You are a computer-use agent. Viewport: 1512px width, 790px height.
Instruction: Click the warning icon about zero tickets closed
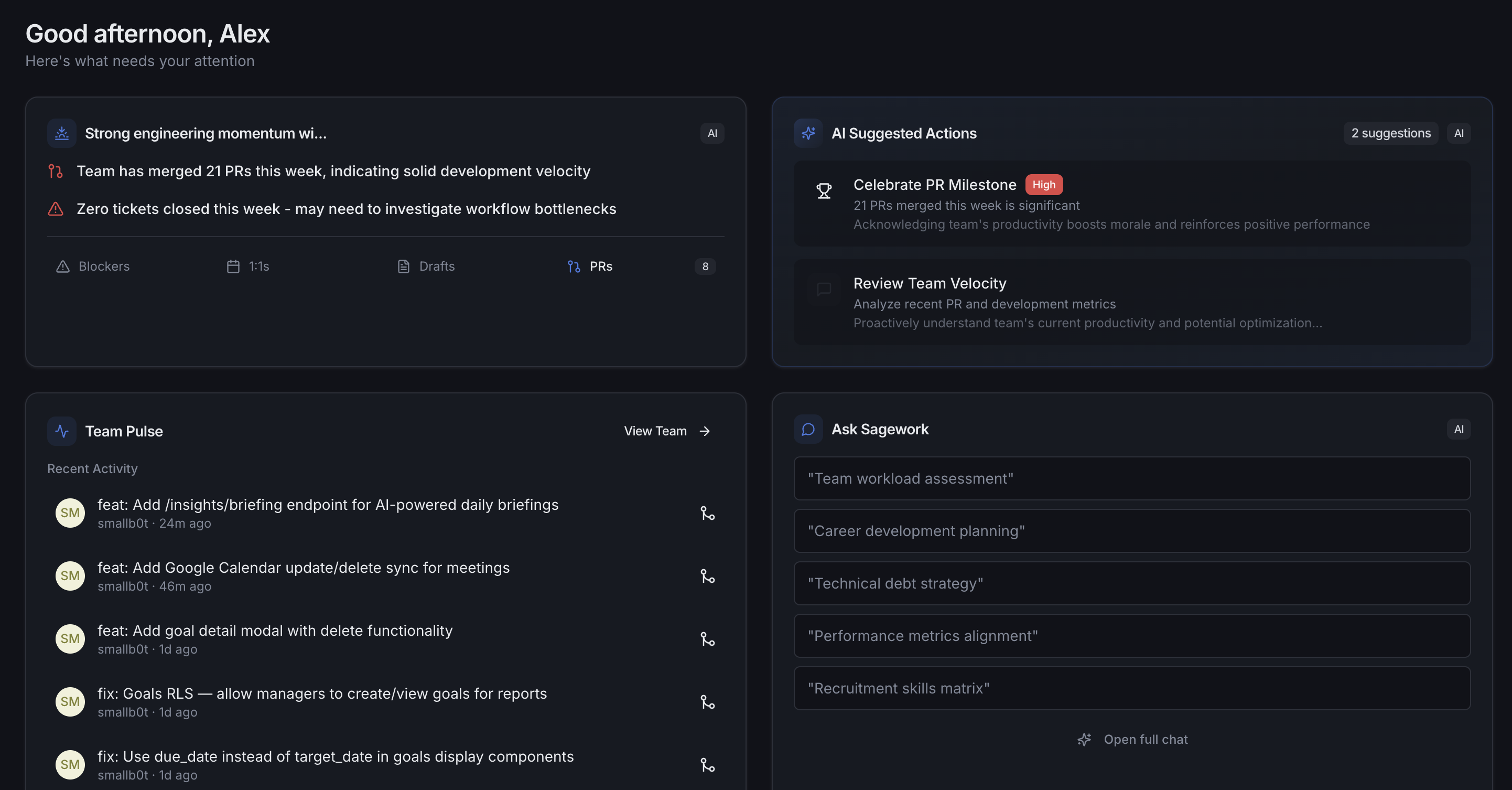coord(55,209)
